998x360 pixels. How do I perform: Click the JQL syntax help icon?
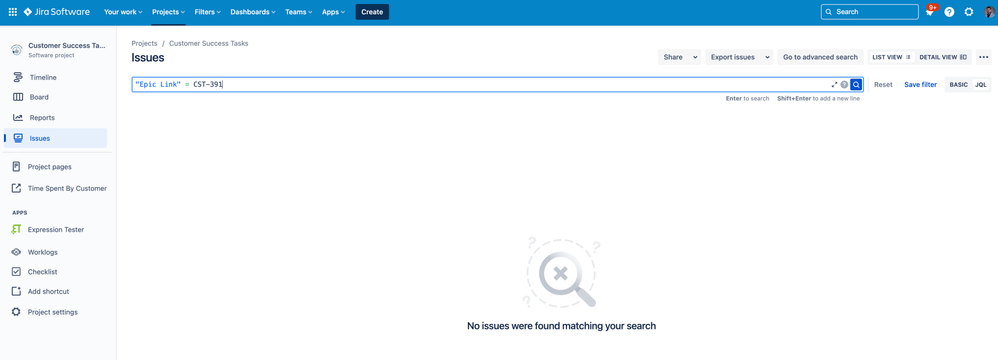pyautogui.click(x=844, y=85)
